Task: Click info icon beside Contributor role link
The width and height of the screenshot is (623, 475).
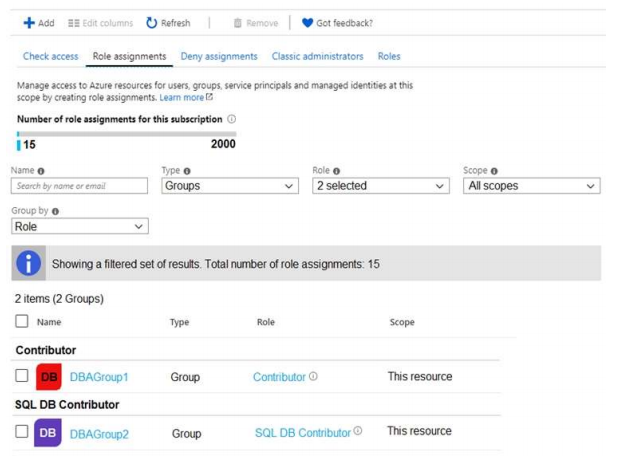Action: pos(313,376)
